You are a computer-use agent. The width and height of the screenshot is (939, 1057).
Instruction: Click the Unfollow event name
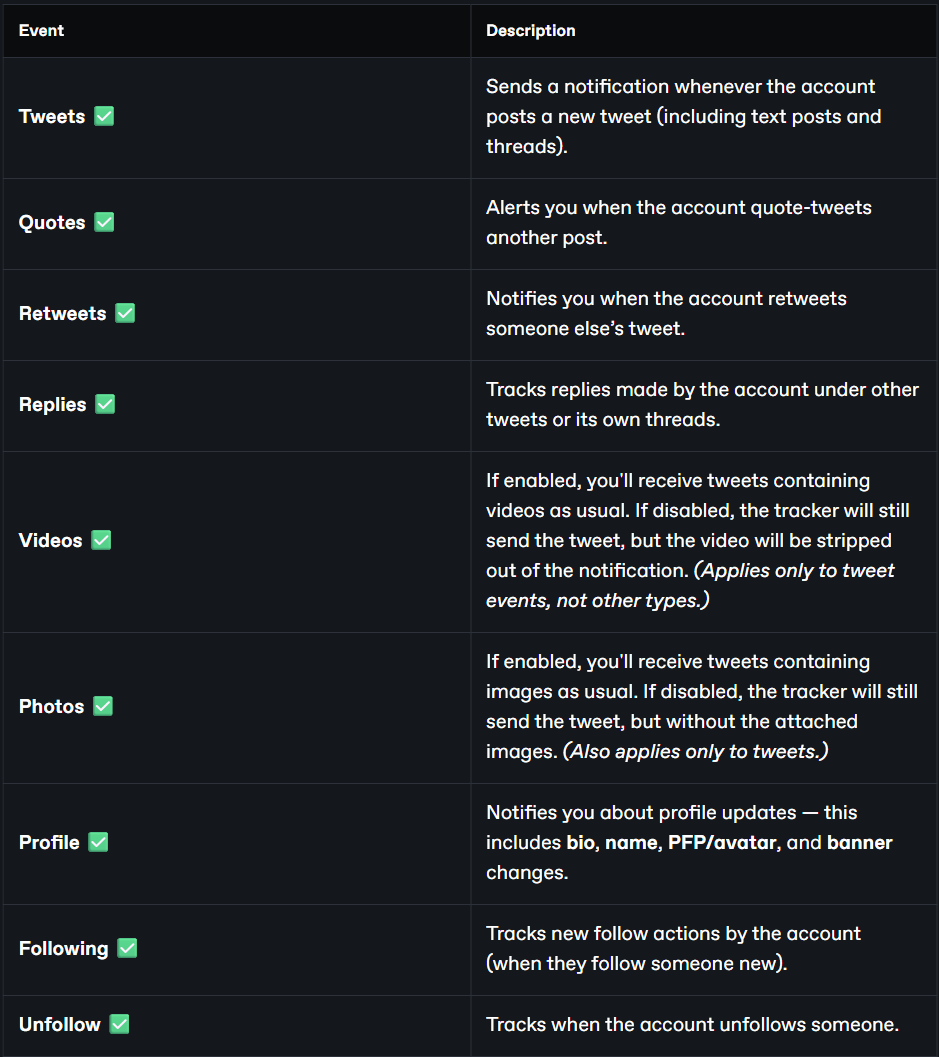(x=59, y=1025)
